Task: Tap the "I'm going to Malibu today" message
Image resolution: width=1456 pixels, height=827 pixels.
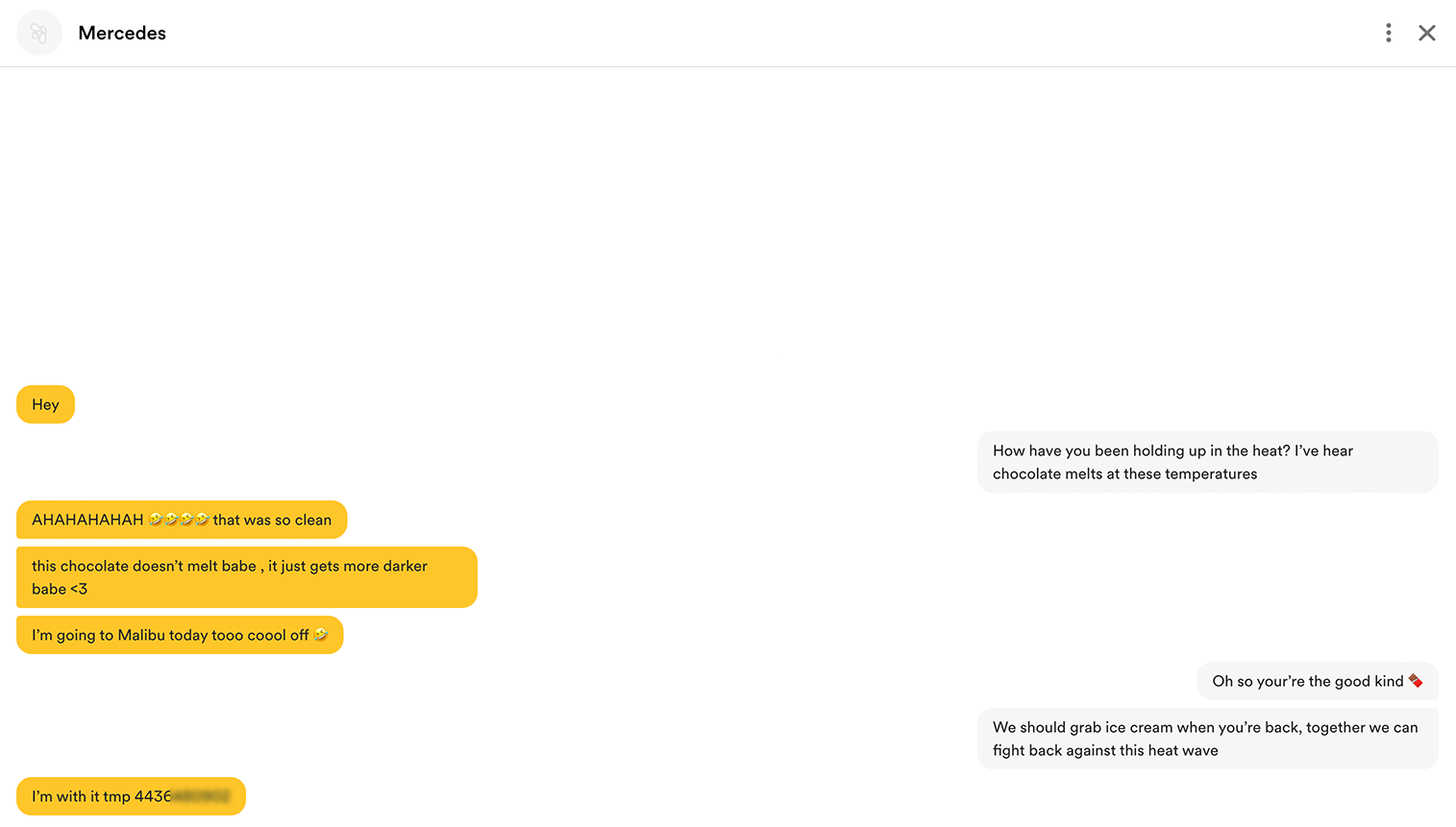Action: (x=170, y=635)
